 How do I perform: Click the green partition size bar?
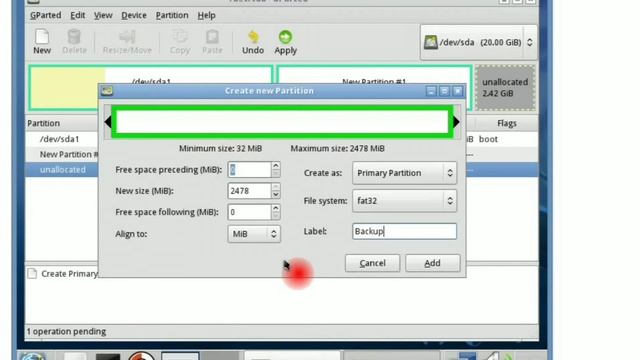pos(282,122)
